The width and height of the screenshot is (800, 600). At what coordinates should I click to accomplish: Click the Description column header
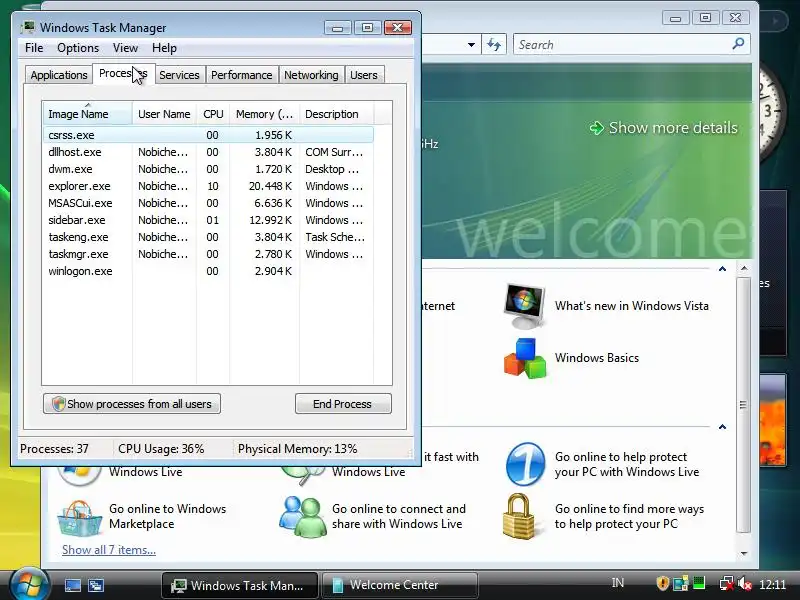337,114
